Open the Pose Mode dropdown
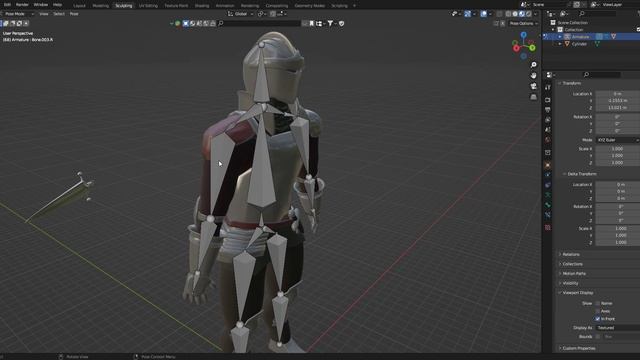 pos(18,14)
